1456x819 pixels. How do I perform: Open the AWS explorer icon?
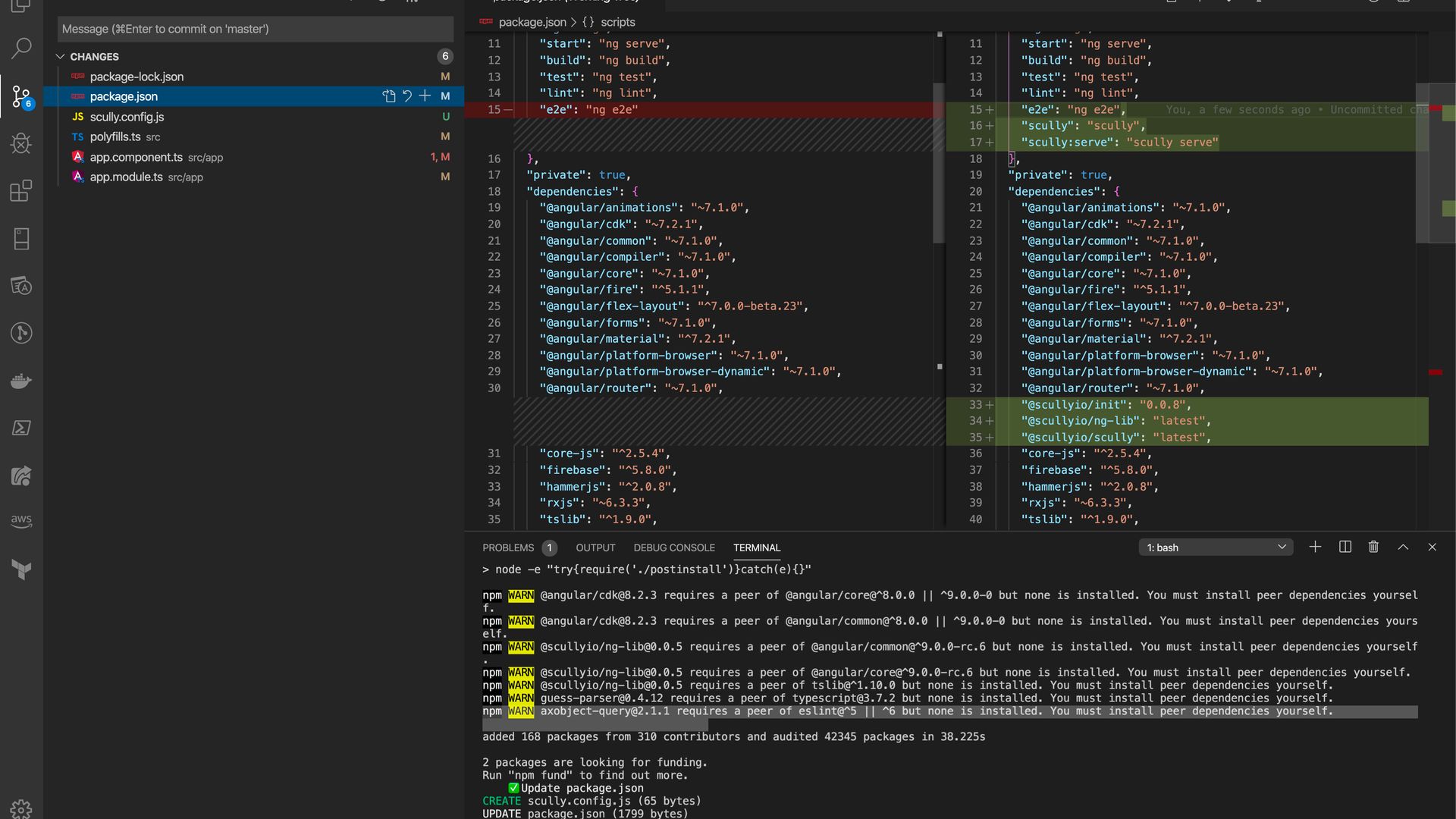tap(21, 522)
